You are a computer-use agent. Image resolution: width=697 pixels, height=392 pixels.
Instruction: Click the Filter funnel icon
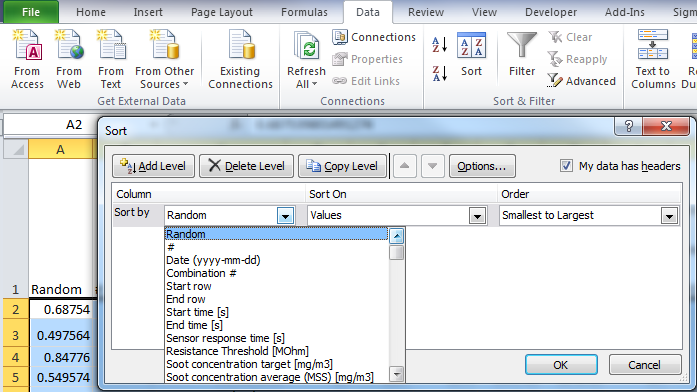pyautogui.click(x=522, y=46)
